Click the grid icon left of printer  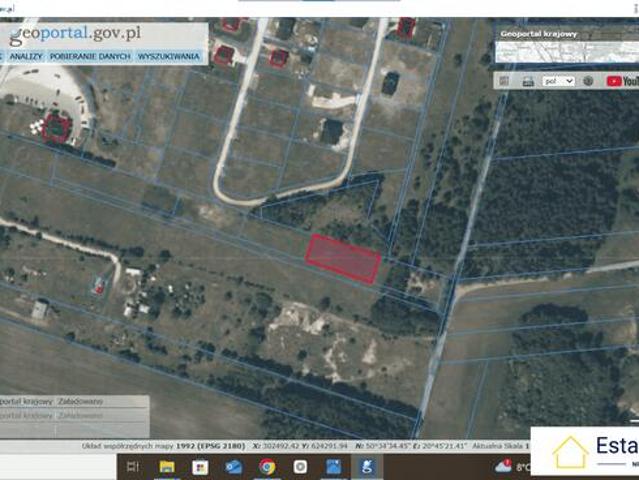[x=505, y=81]
